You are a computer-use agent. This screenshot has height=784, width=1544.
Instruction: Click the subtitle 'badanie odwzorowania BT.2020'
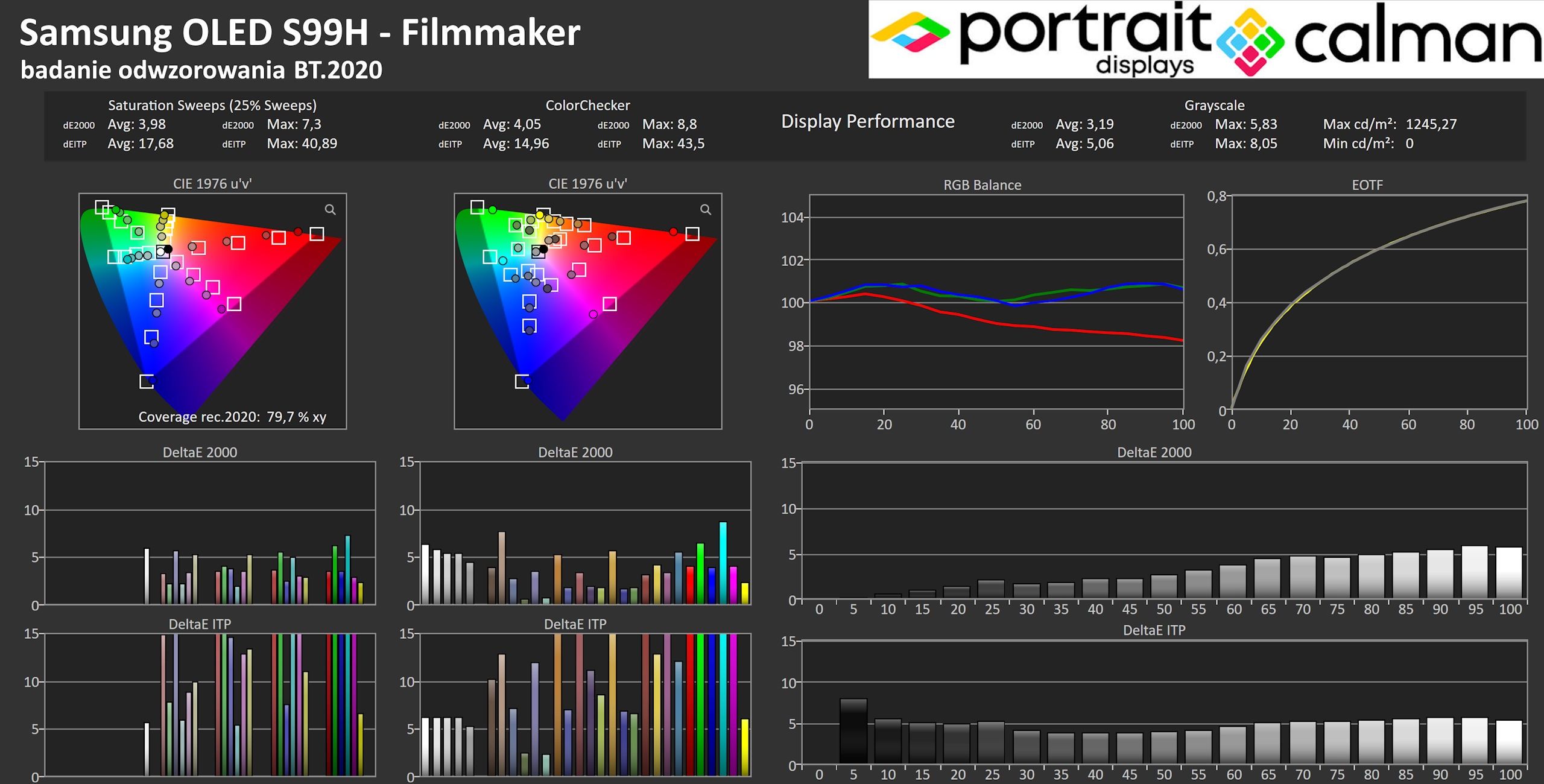201,70
